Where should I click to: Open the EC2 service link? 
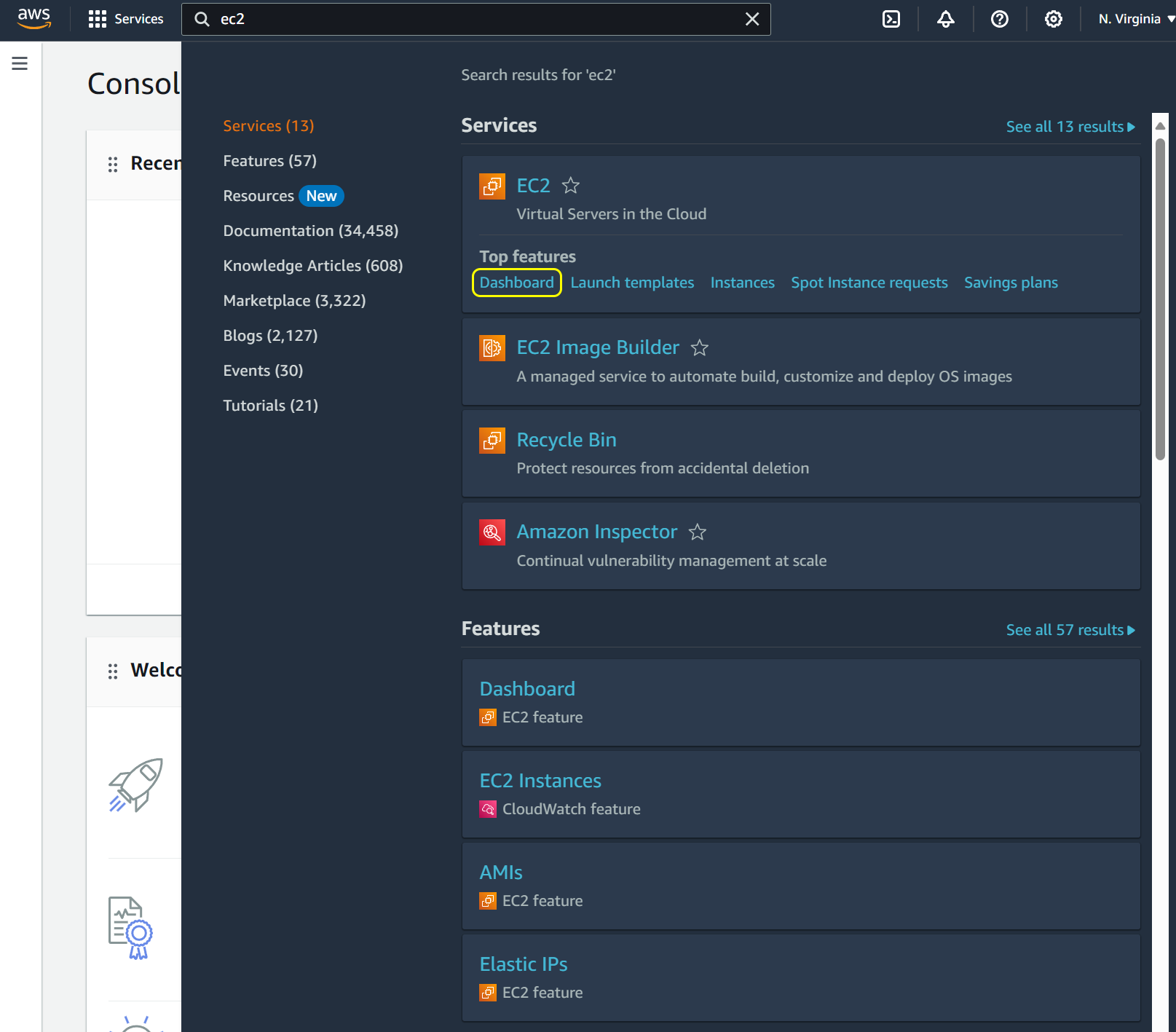[x=533, y=186]
